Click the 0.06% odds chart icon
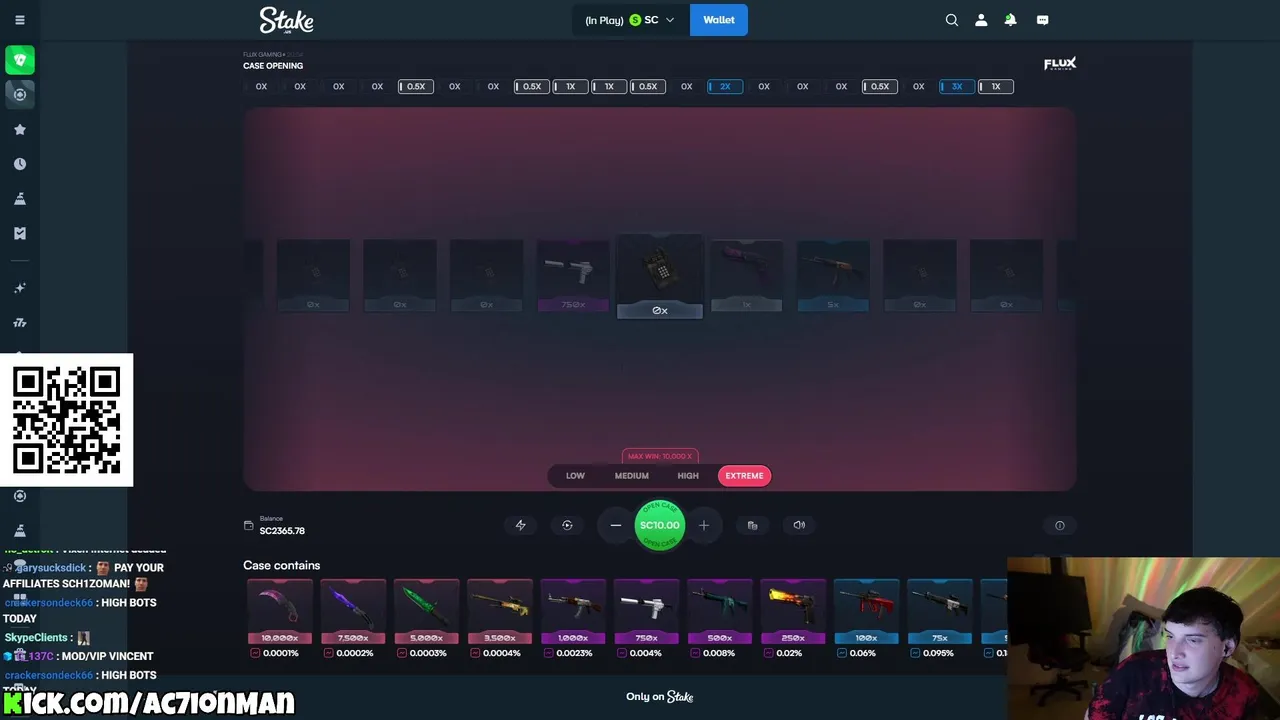 tap(842, 653)
